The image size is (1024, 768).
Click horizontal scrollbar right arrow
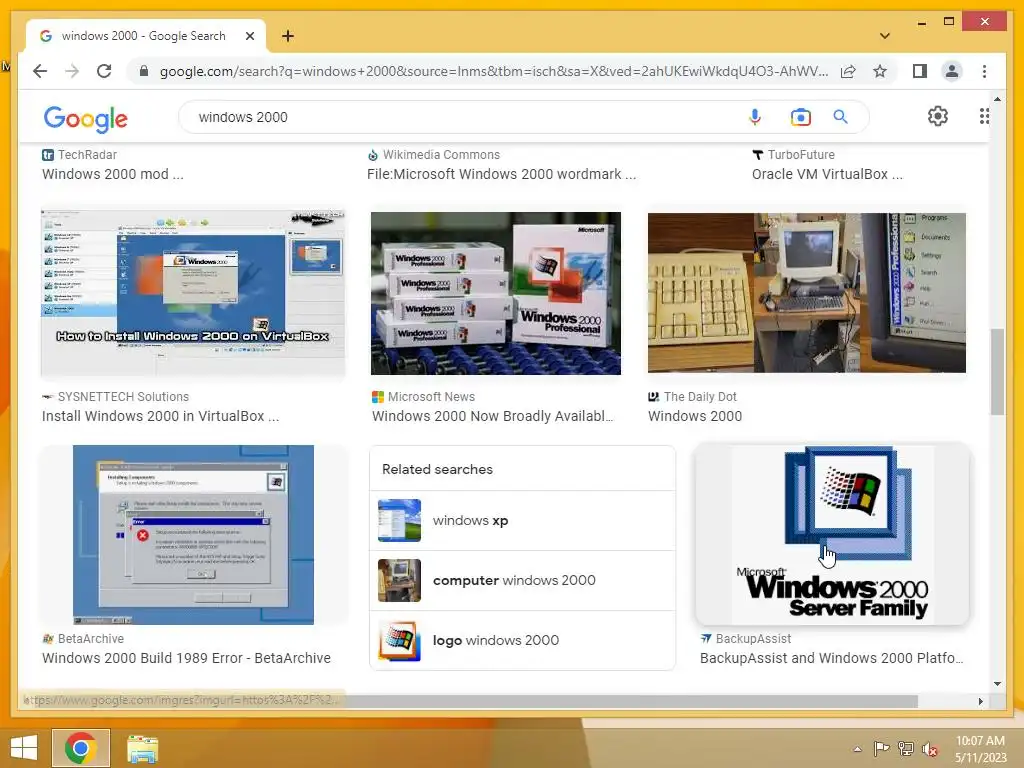coord(980,701)
